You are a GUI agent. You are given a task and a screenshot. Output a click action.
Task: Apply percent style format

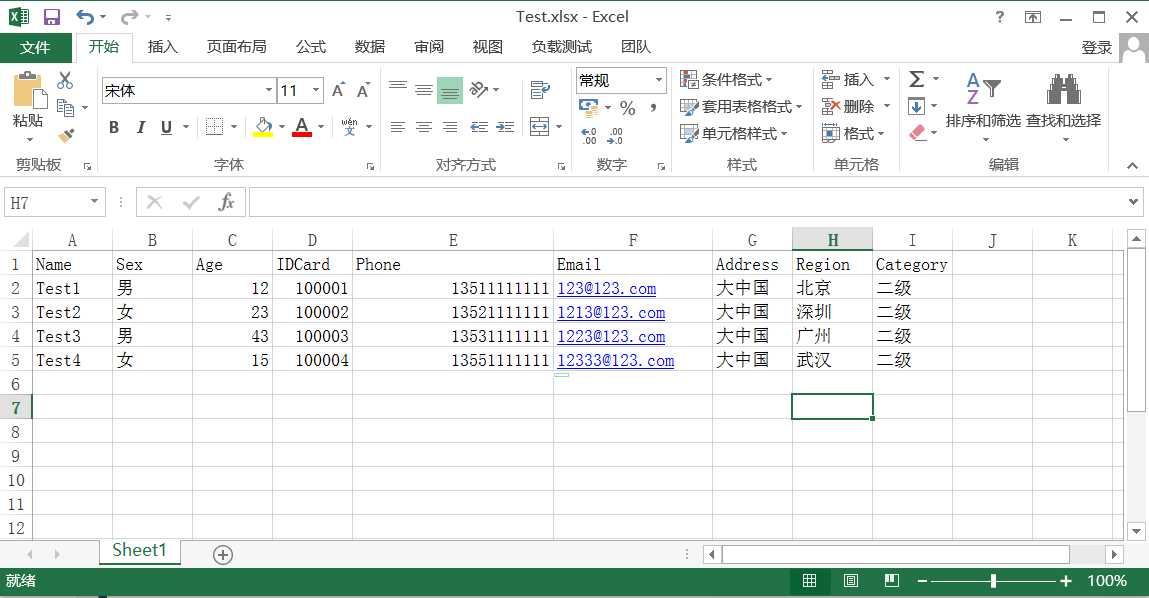(x=627, y=108)
